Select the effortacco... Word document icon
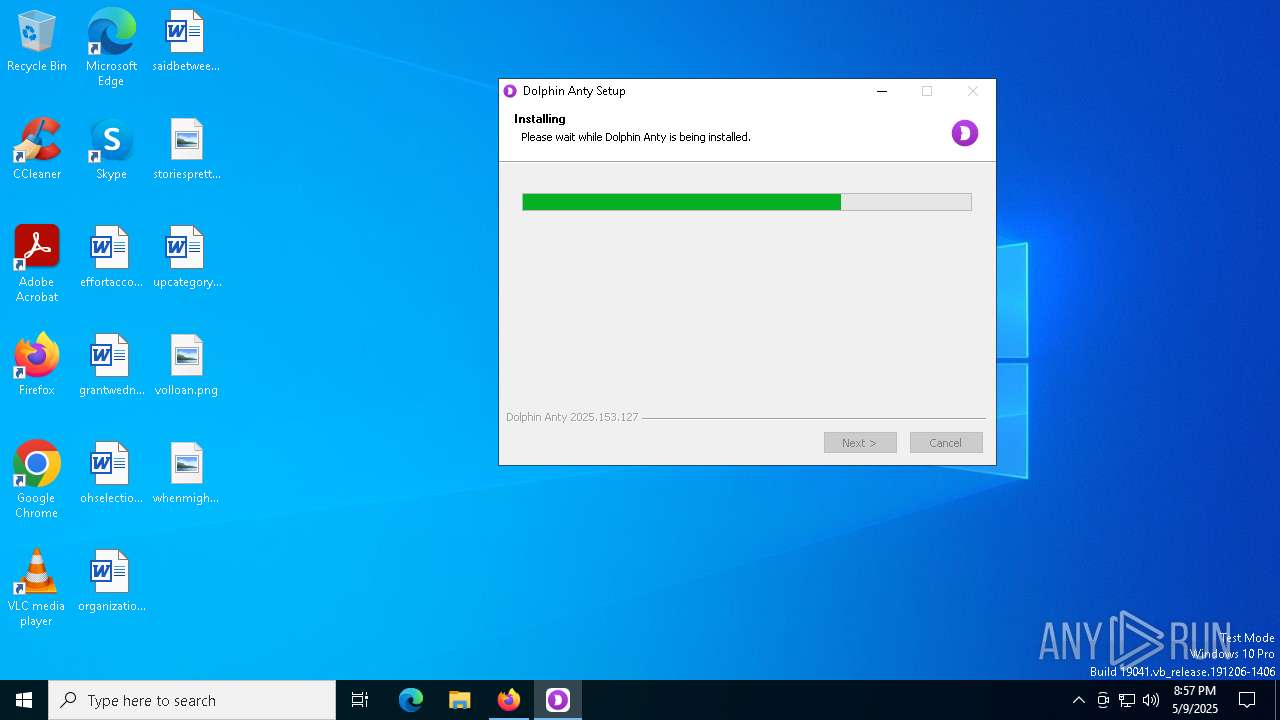This screenshot has width=1280, height=720. pyautogui.click(x=111, y=257)
